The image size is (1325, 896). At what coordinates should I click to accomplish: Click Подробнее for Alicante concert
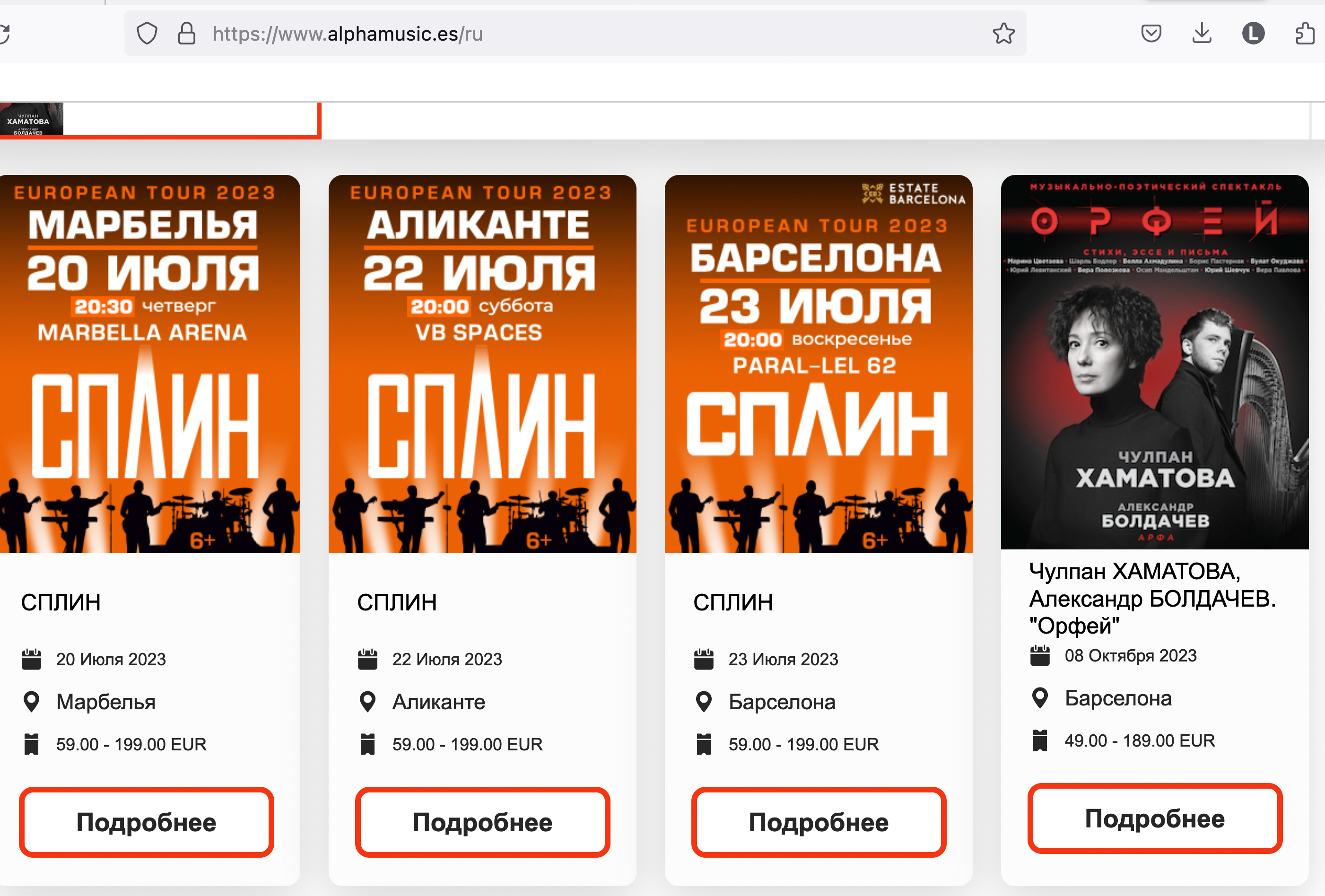coord(482,822)
